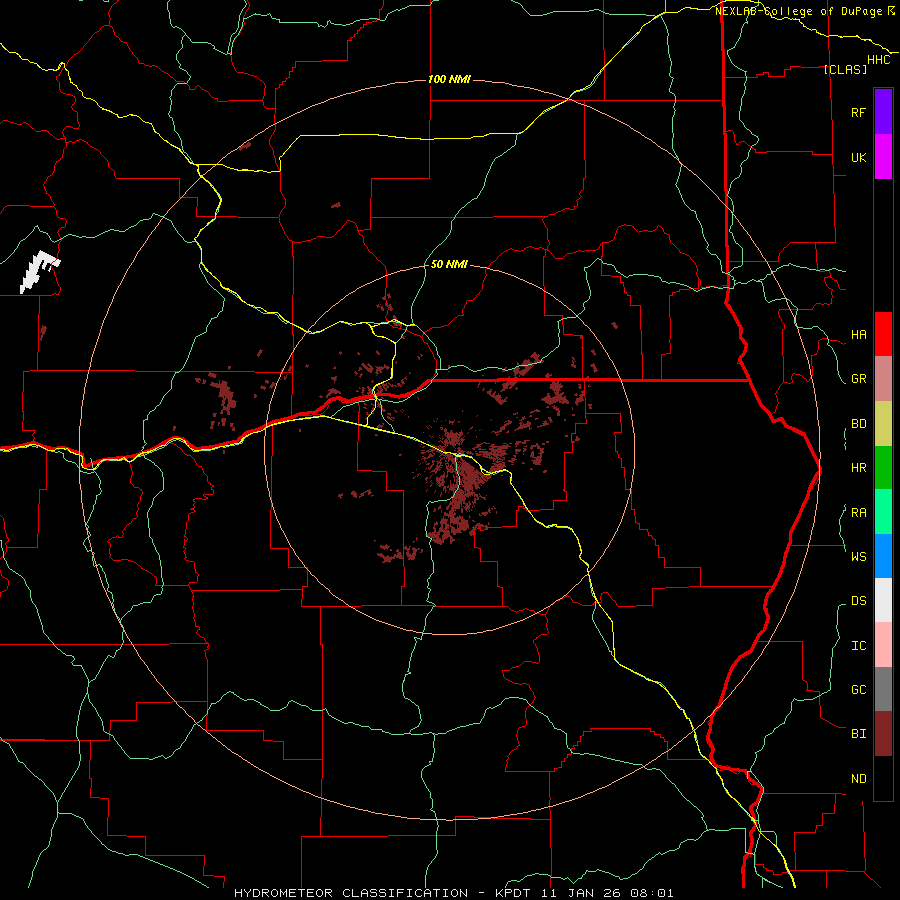The height and width of the screenshot is (900, 900).
Task: Click the "GC" legend label
Action: coord(858,689)
